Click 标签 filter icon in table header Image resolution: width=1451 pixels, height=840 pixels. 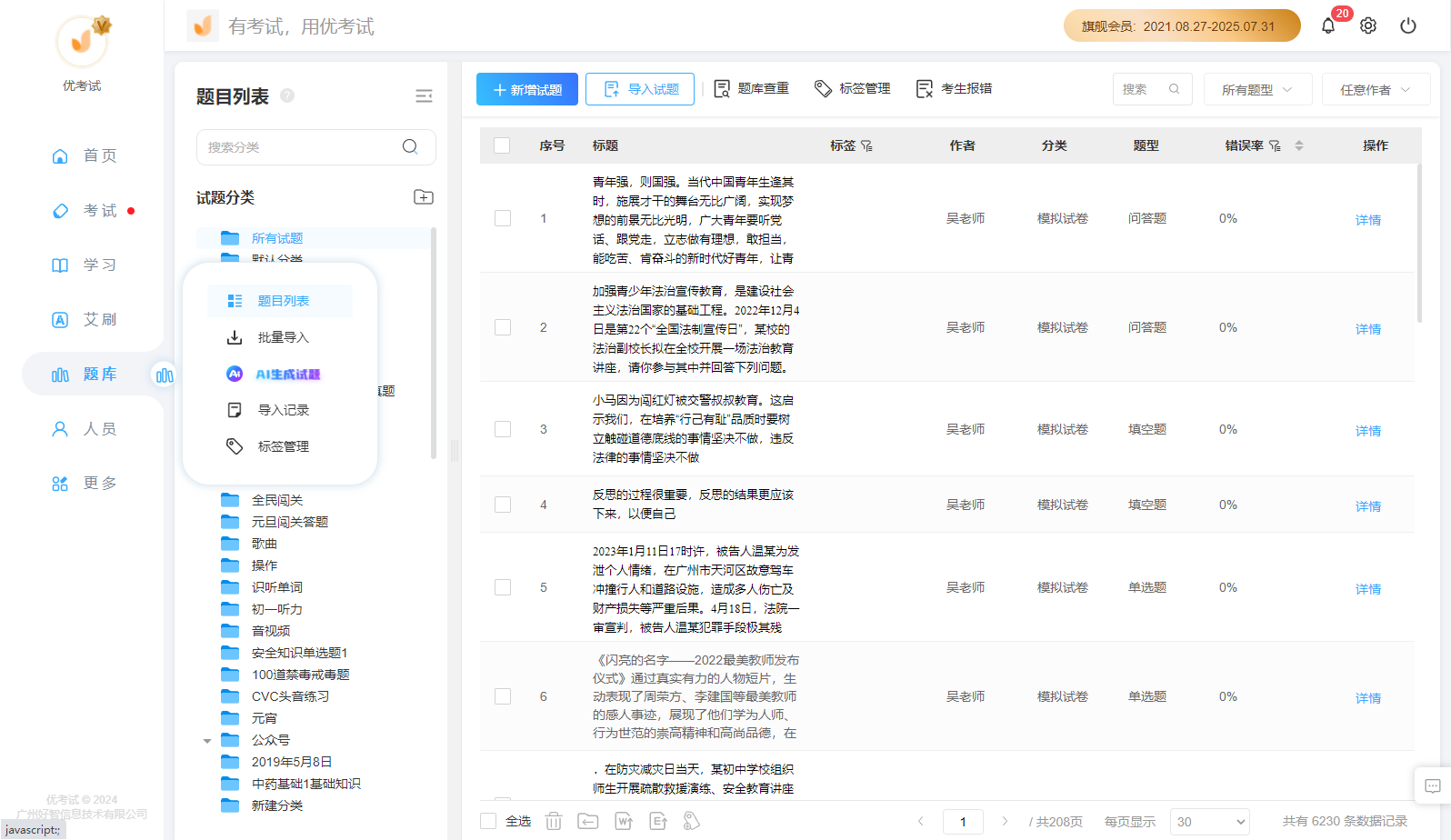click(866, 145)
